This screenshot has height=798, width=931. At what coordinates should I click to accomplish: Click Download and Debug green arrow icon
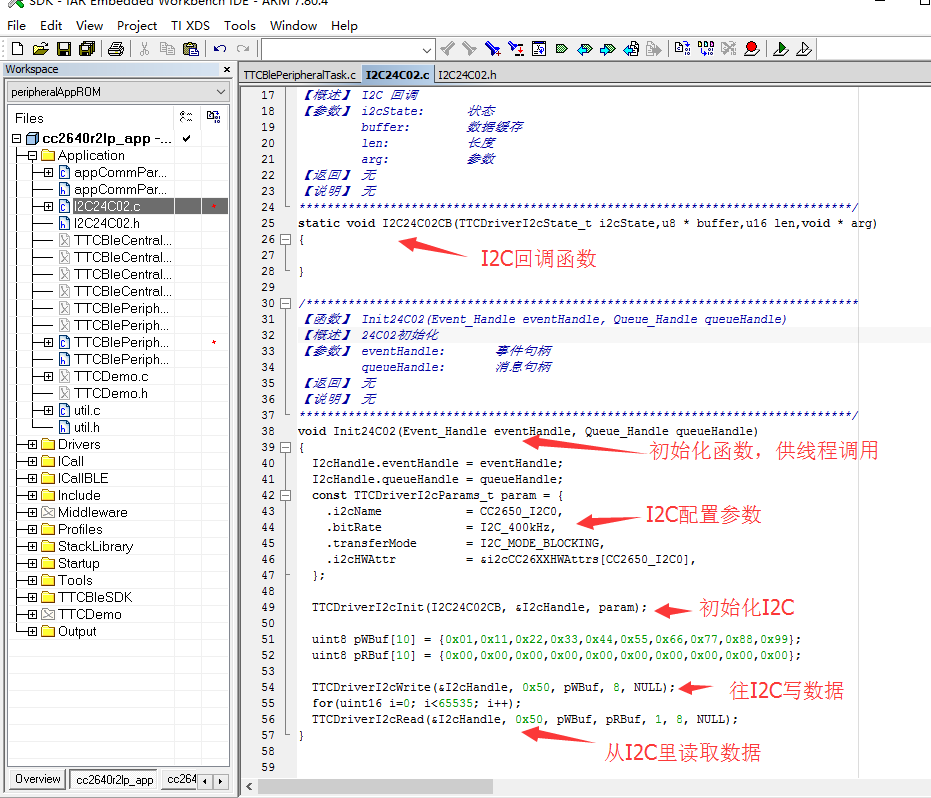tap(781, 49)
